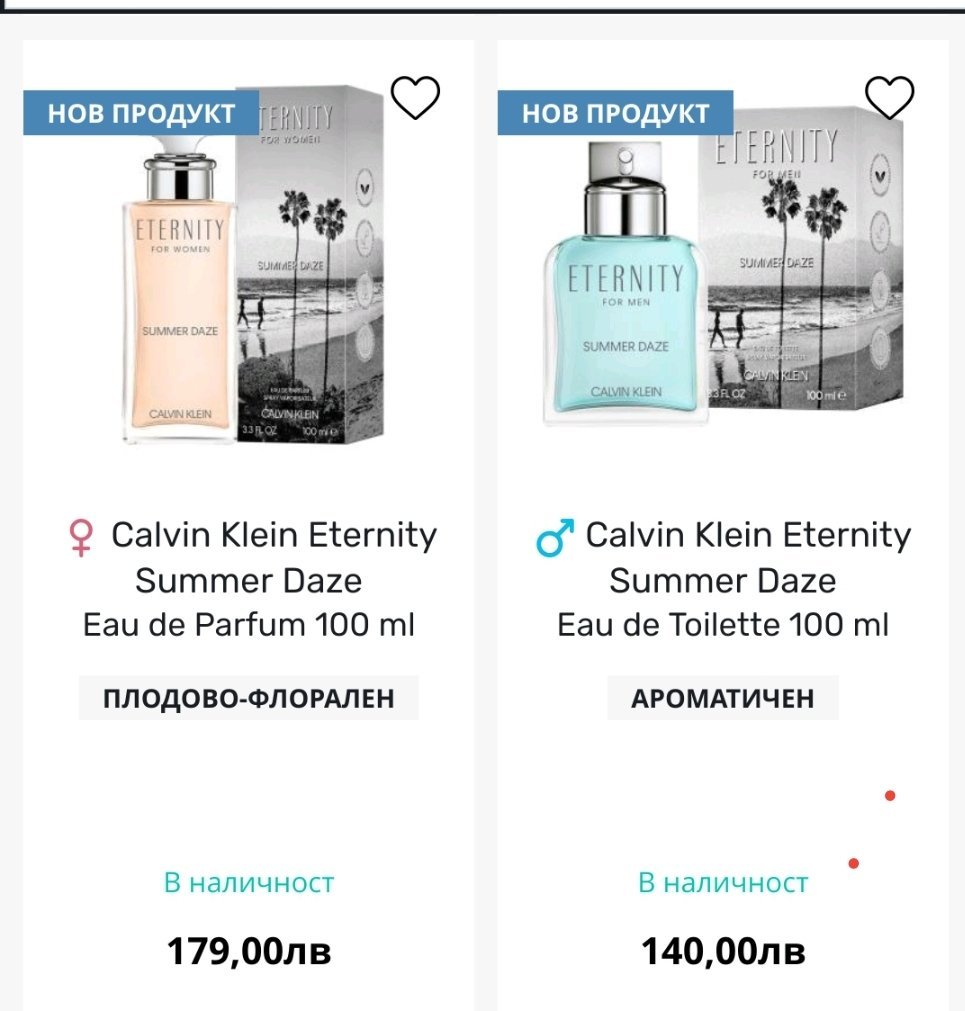Image resolution: width=965 pixels, height=1011 pixels.
Task: Click the 140,00лв price
Action: [723, 951]
